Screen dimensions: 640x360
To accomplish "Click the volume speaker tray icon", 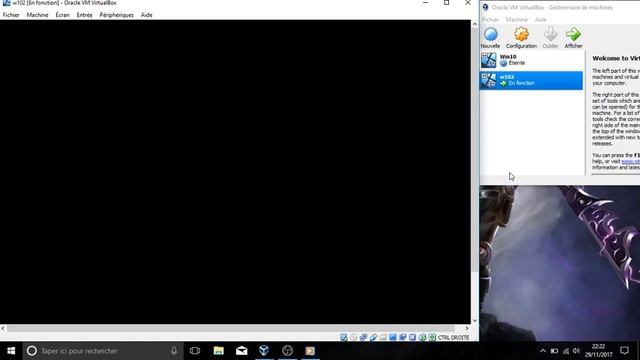I will click(x=576, y=351).
